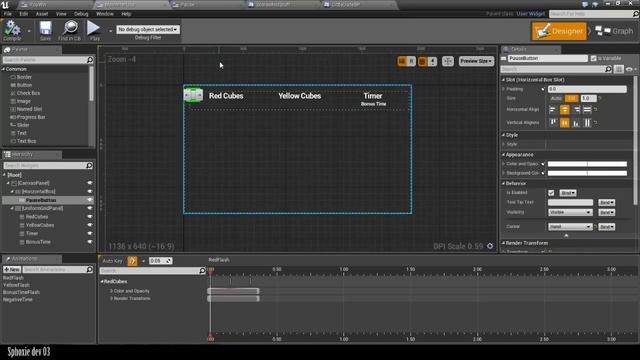640x360 pixels.
Task: Select Button widget in Palette
Action: point(24,85)
